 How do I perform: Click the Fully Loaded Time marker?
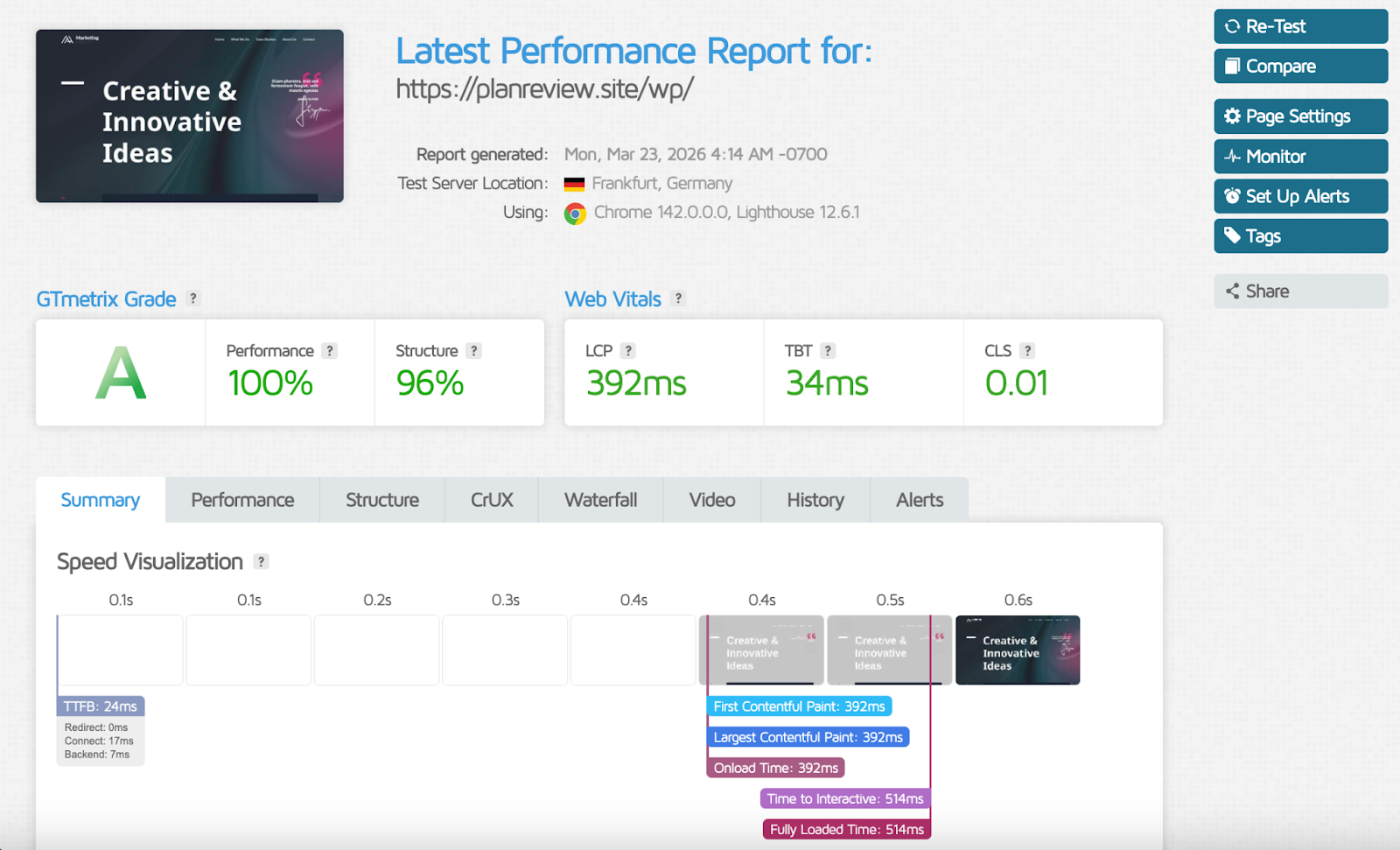tap(847, 829)
